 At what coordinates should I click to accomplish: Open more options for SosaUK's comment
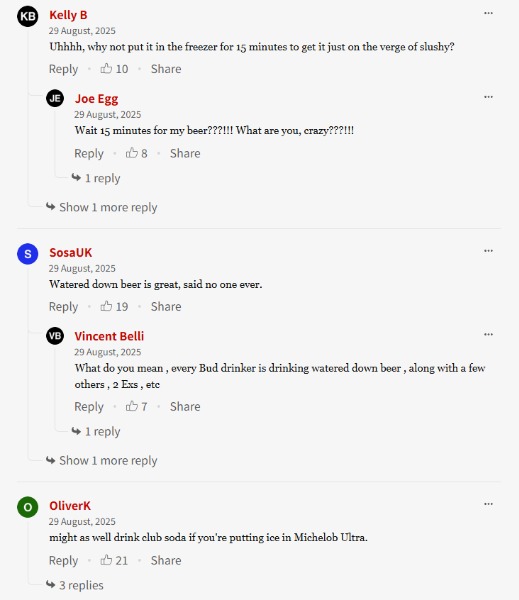point(488,251)
